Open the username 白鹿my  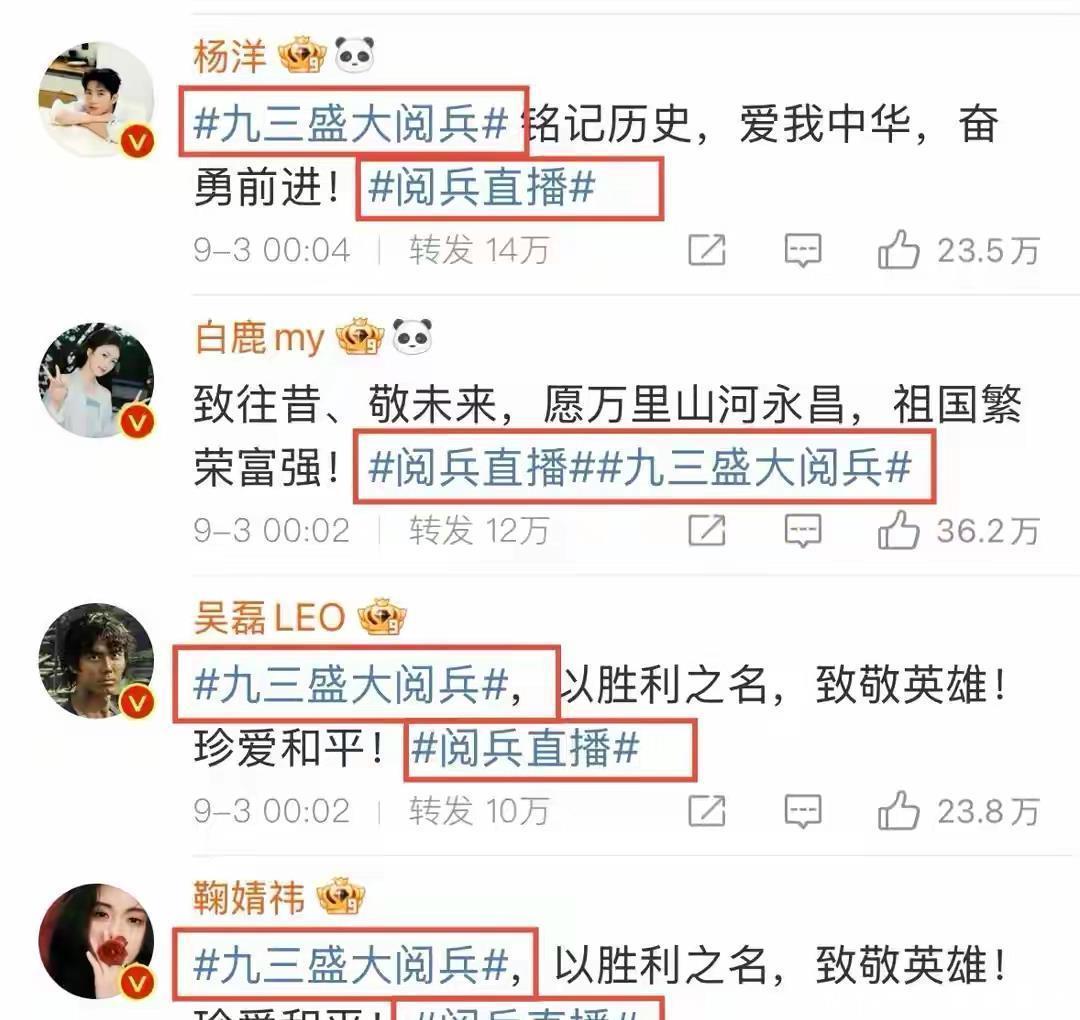tap(259, 338)
